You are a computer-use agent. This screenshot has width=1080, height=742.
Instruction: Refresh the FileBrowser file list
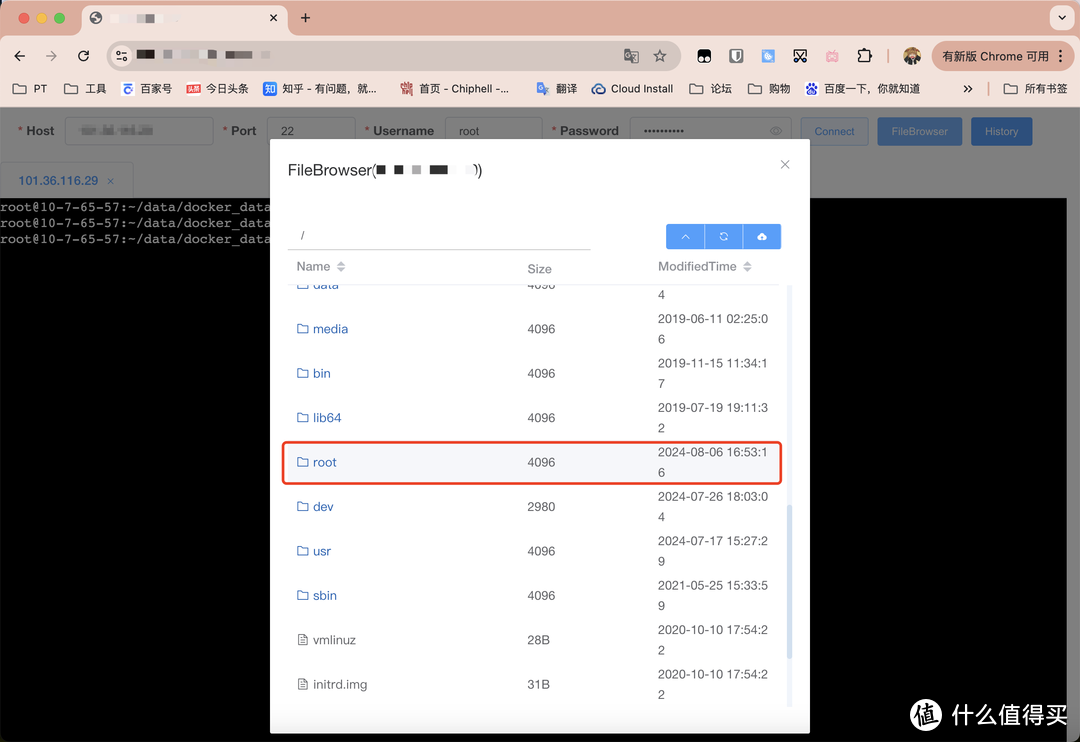coord(724,236)
